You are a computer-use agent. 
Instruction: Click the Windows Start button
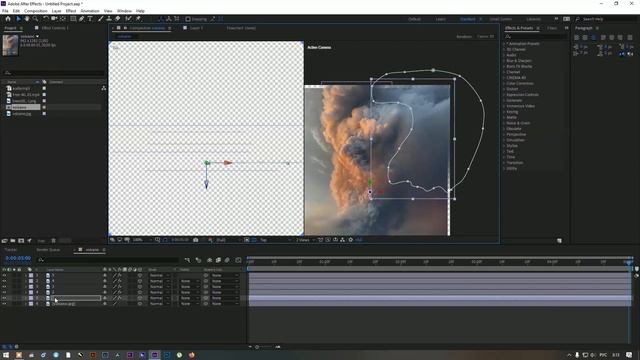coord(6,355)
